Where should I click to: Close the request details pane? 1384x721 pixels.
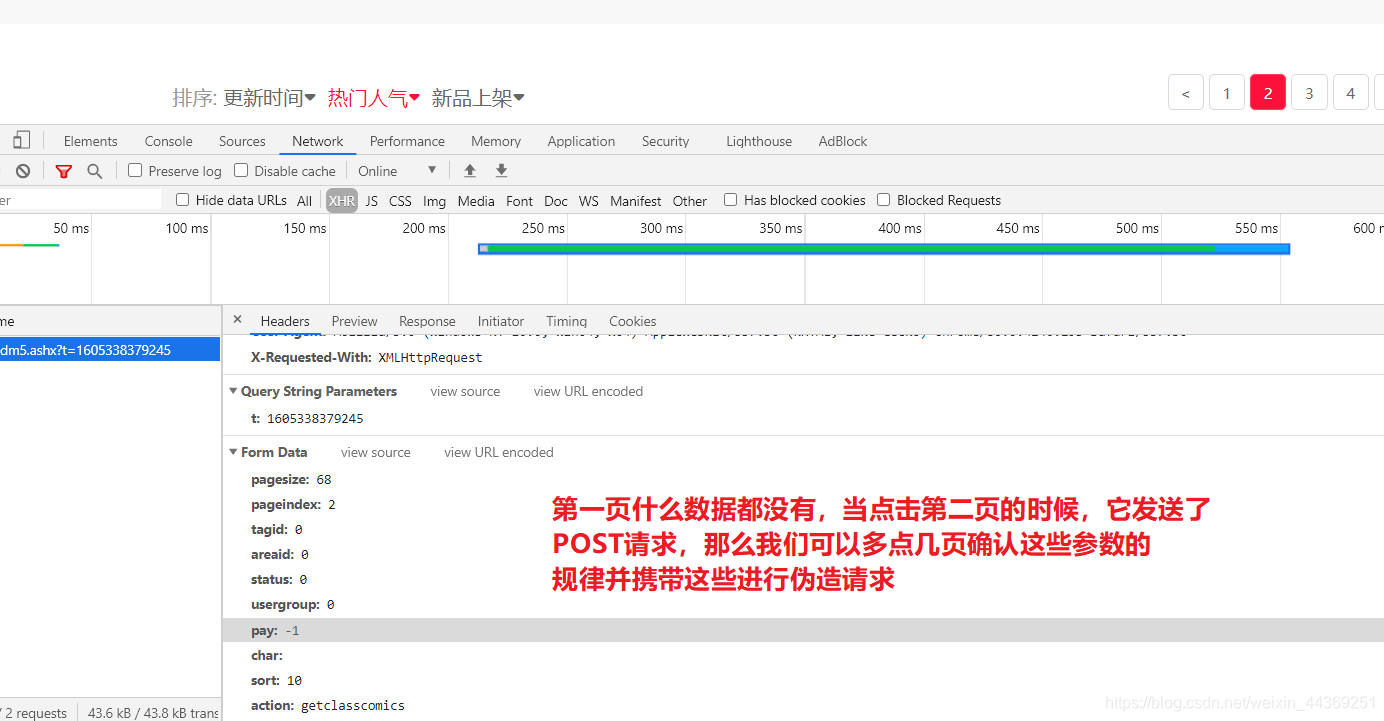click(237, 320)
